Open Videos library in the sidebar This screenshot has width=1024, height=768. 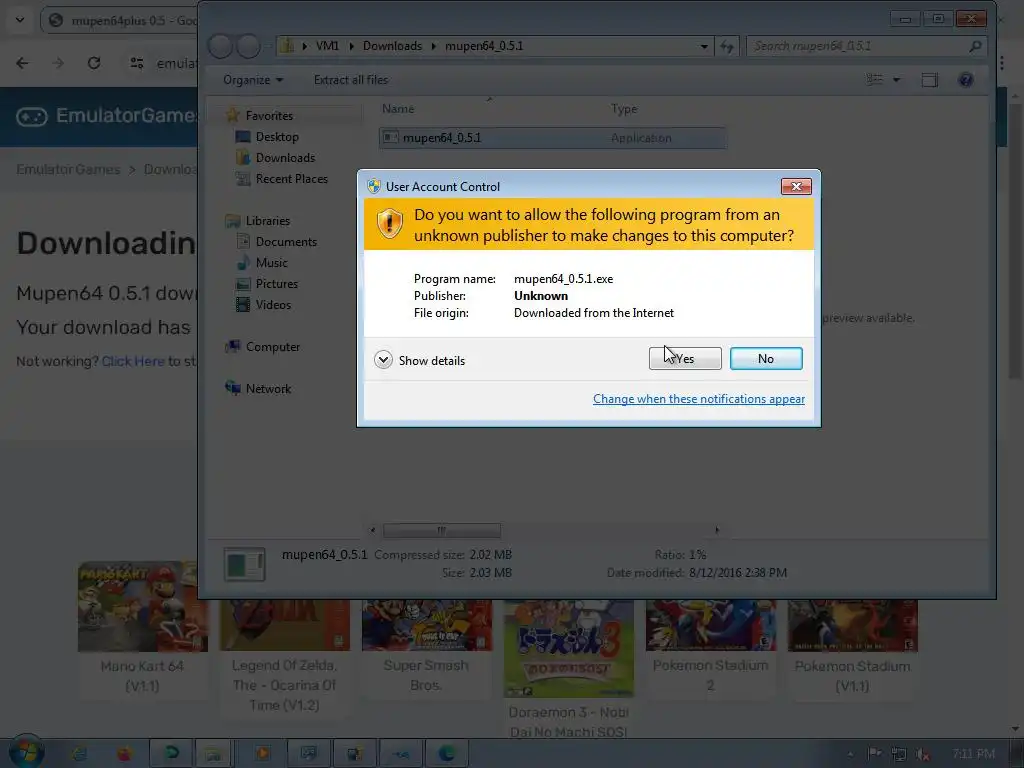click(274, 304)
